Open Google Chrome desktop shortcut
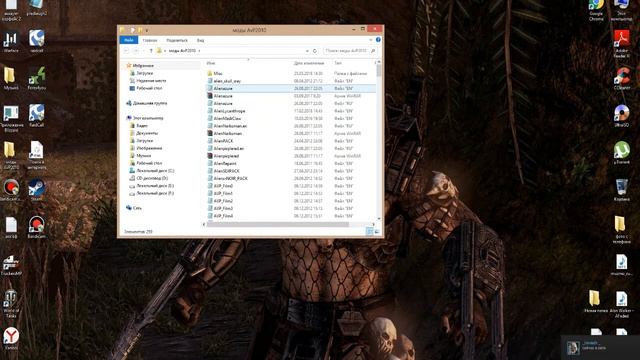 (x=596, y=10)
